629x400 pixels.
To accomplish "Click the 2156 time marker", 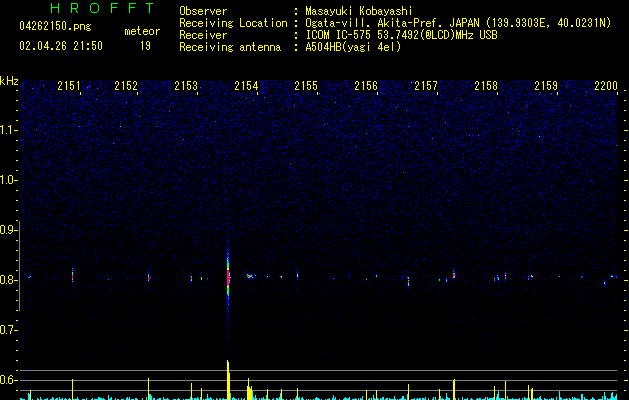I will (366, 86).
